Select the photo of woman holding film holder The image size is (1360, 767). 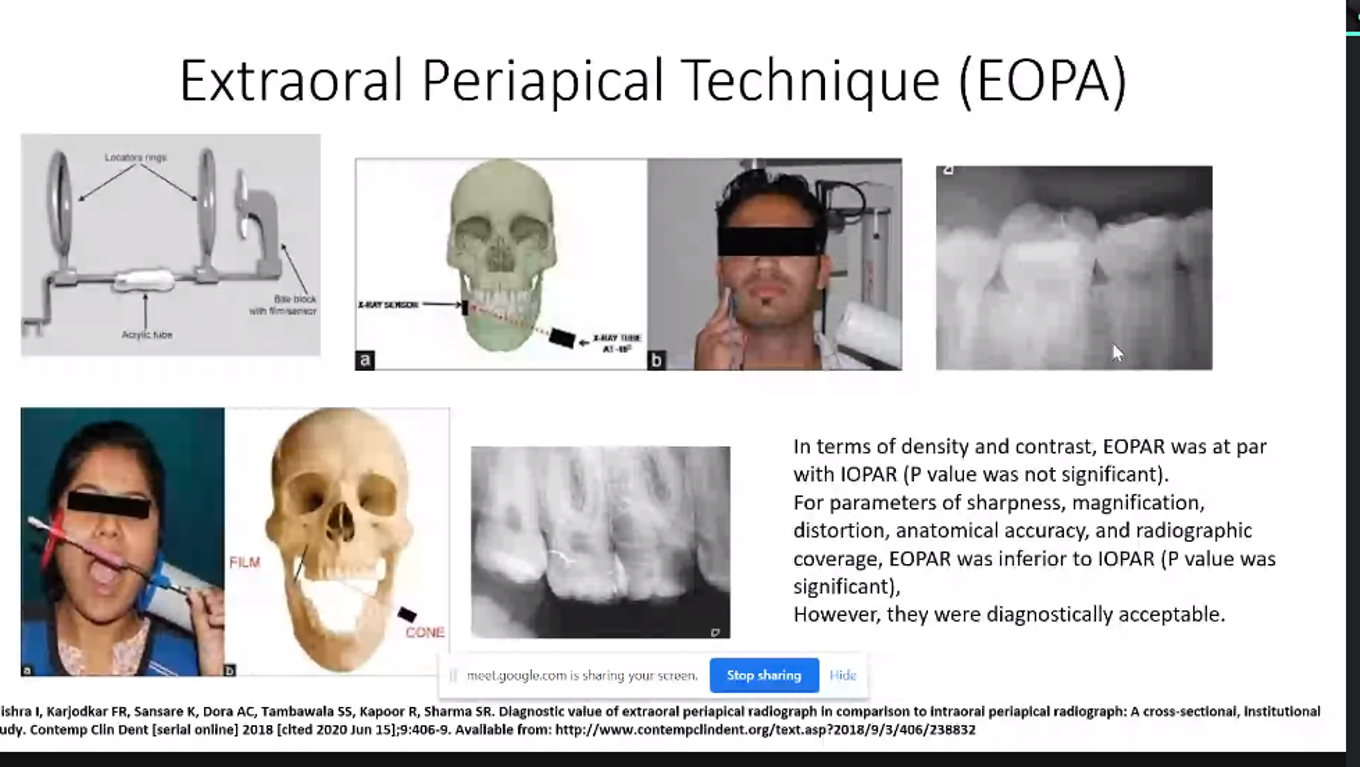(x=122, y=541)
